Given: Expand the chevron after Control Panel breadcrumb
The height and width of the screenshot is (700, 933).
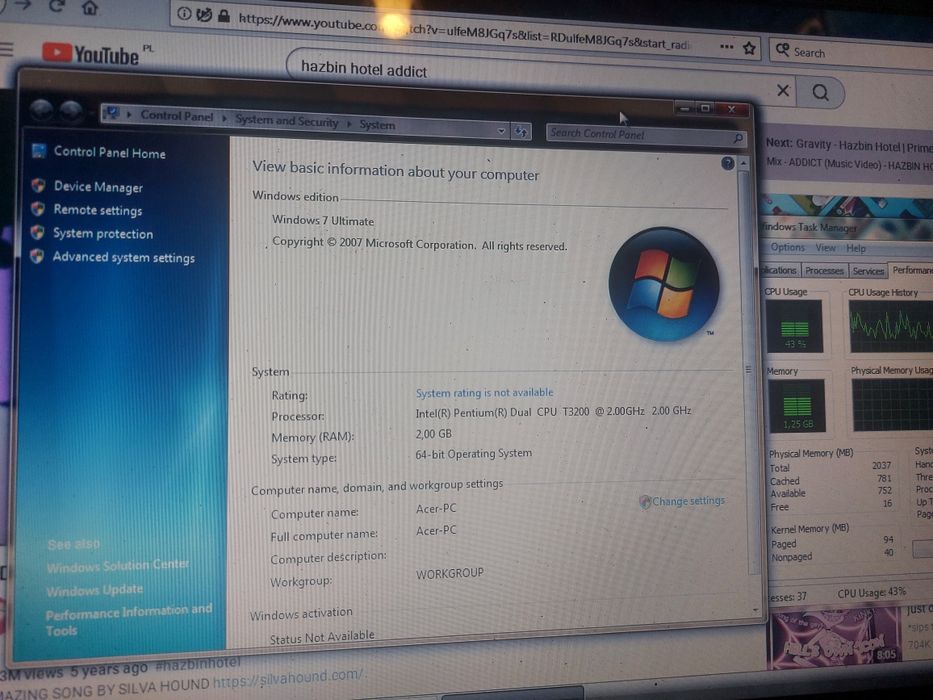Looking at the screenshot, I should 224,118.
